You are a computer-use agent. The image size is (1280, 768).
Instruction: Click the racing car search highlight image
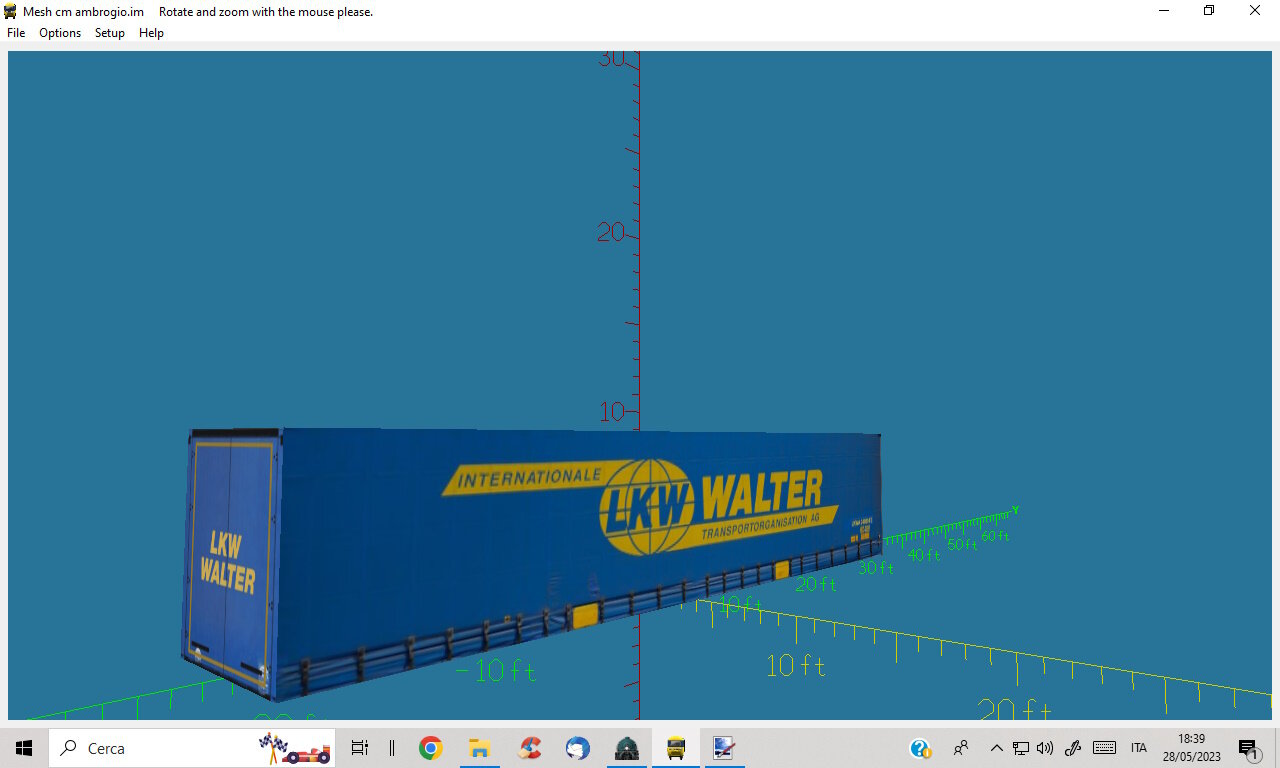click(294, 748)
